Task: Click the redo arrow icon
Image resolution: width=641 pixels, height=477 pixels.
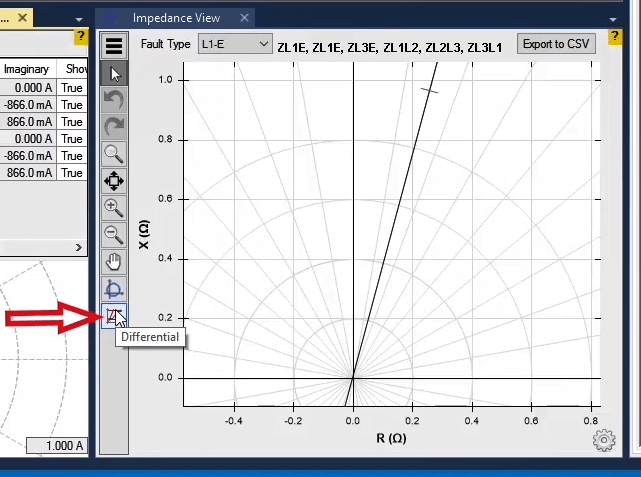Action: point(114,127)
